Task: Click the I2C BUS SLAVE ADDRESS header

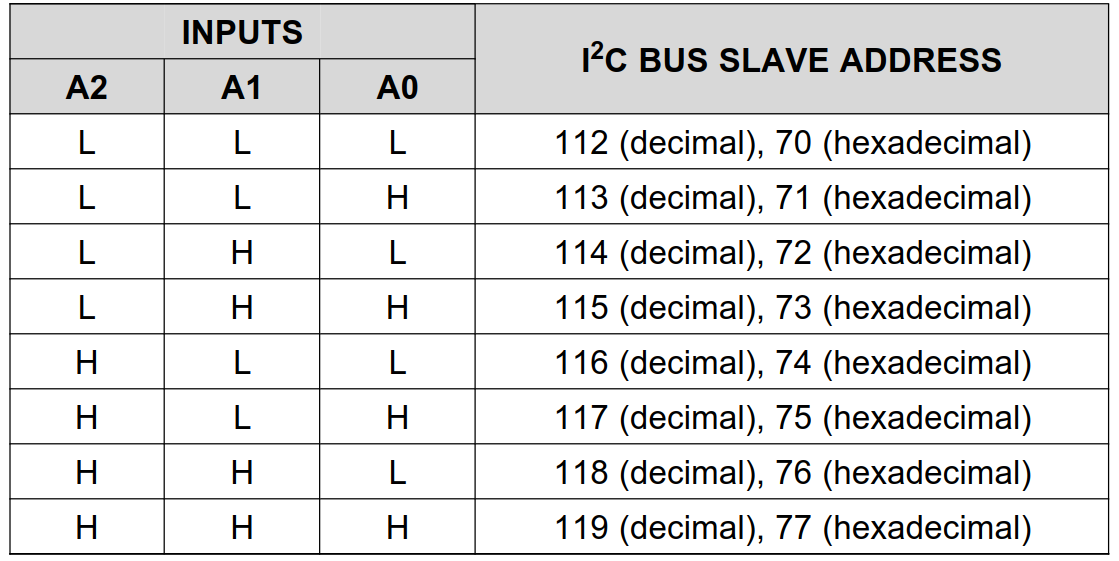Action: [x=792, y=60]
